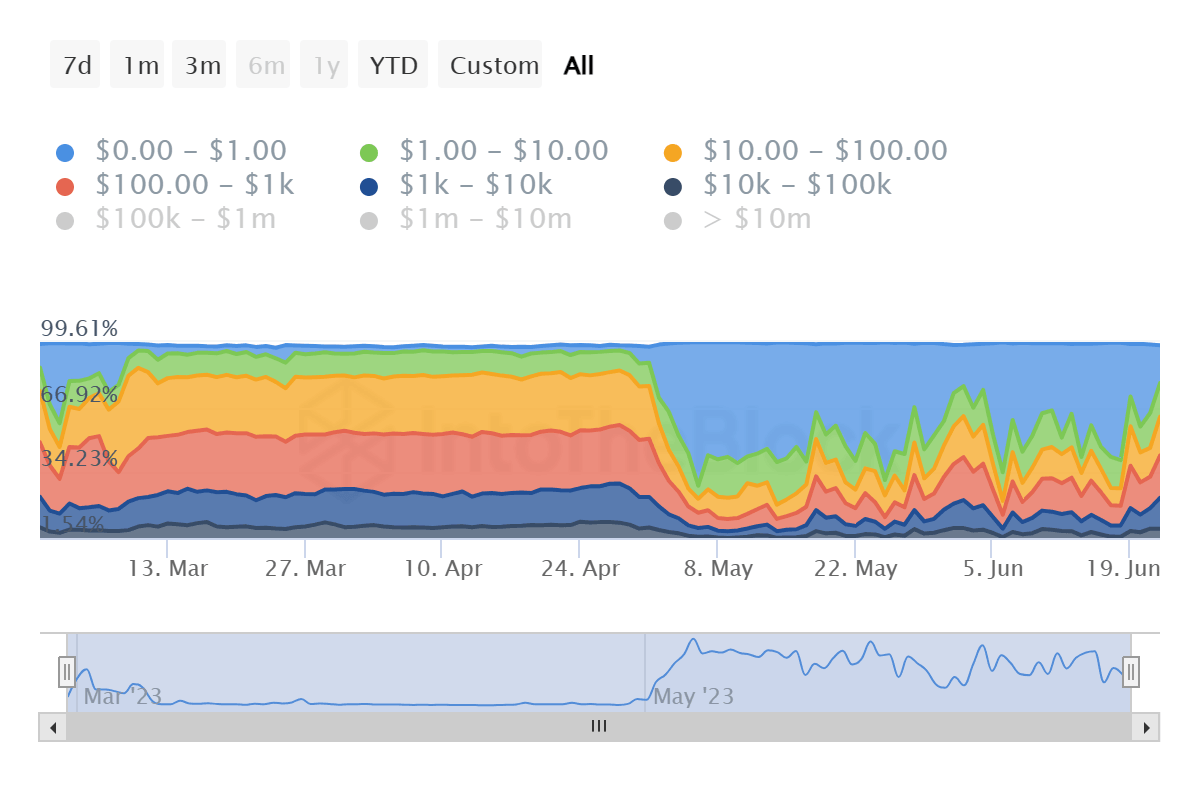Click the red "$100.00 – $1k" legend dot
This screenshot has width=1200, height=800.
click(x=64, y=185)
